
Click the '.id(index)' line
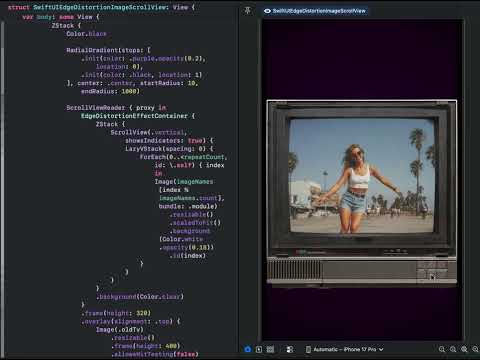pyautogui.click(x=188, y=256)
